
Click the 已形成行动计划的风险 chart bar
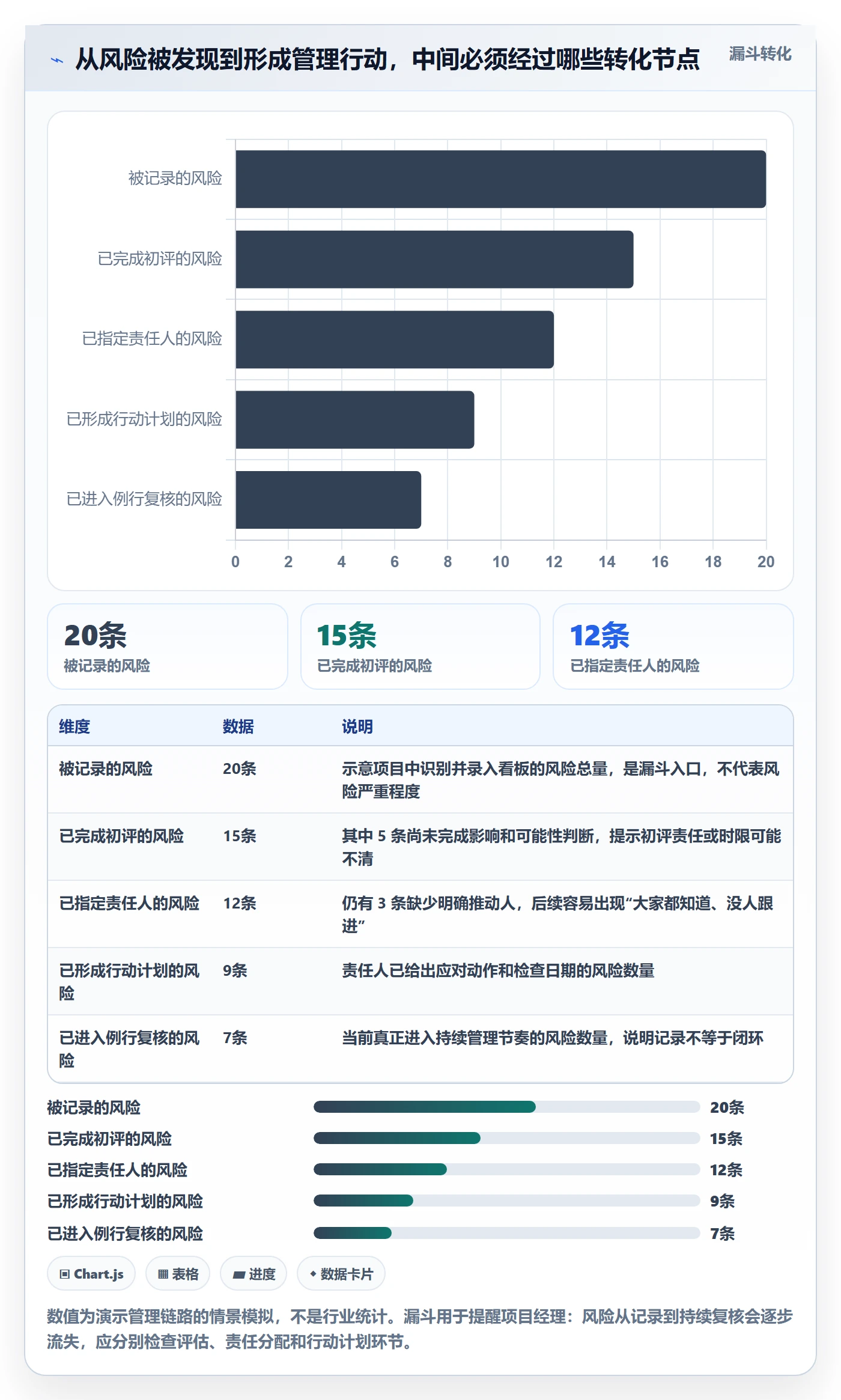coord(355,420)
